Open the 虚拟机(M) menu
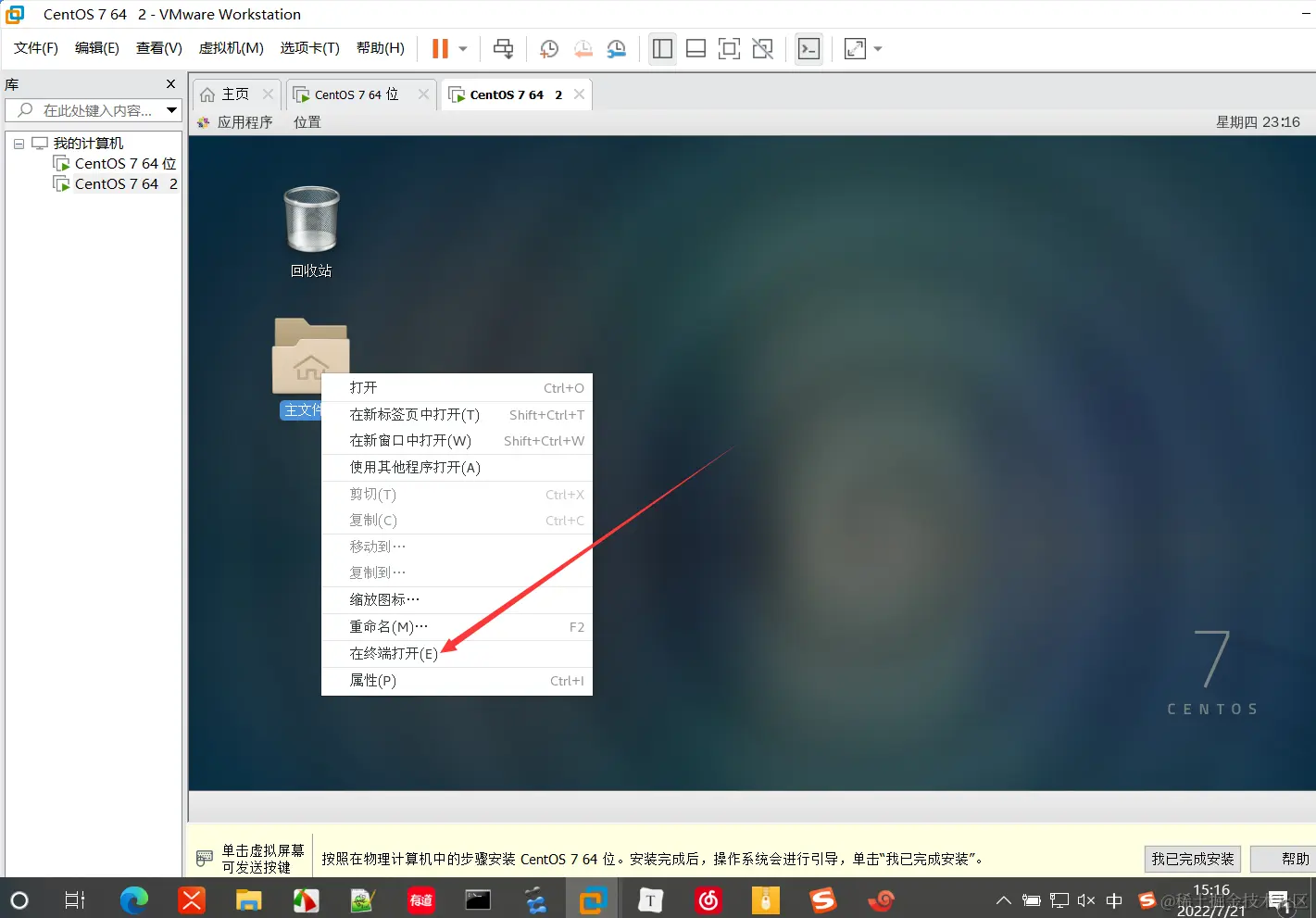 pyautogui.click(x=231, y=47)
